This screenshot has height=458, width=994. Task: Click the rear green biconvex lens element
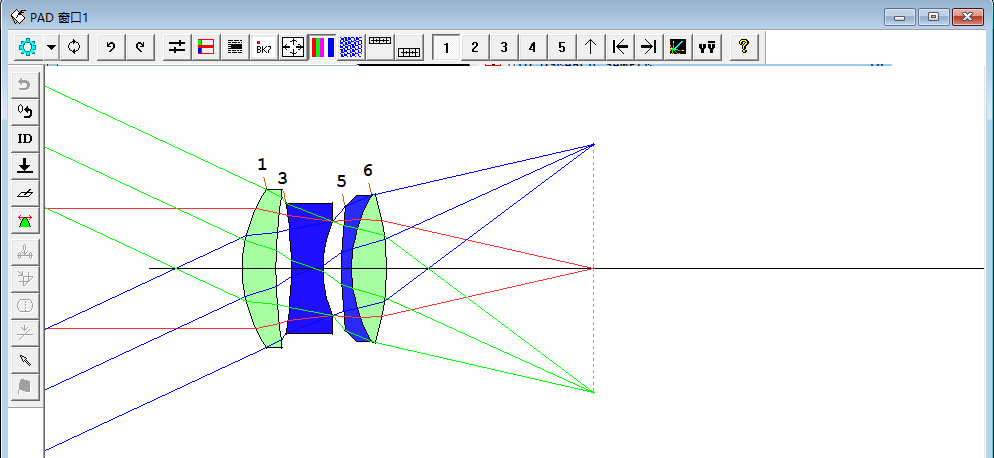371,268
